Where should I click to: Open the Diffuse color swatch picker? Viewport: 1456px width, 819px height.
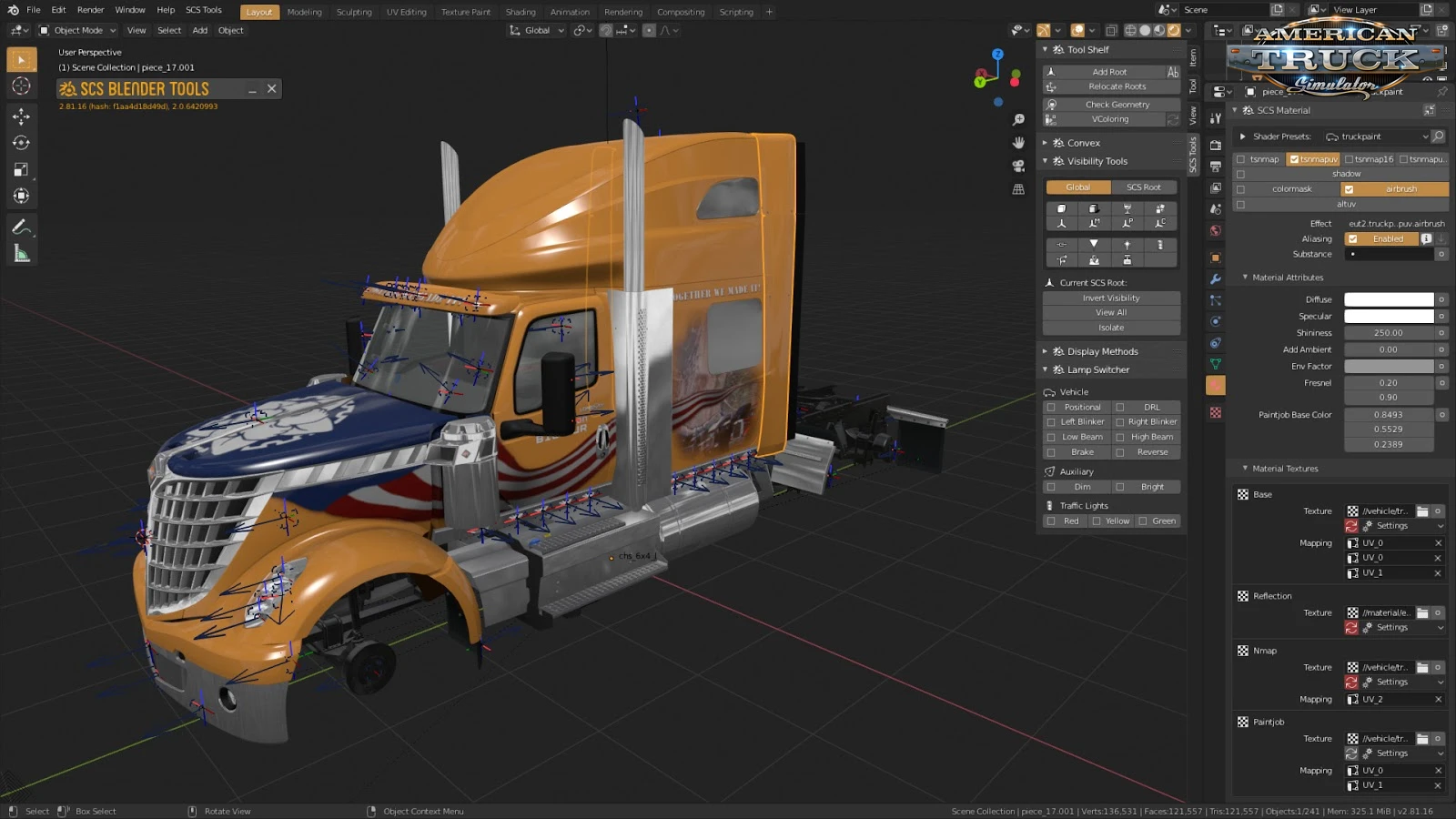(1388, 298)
